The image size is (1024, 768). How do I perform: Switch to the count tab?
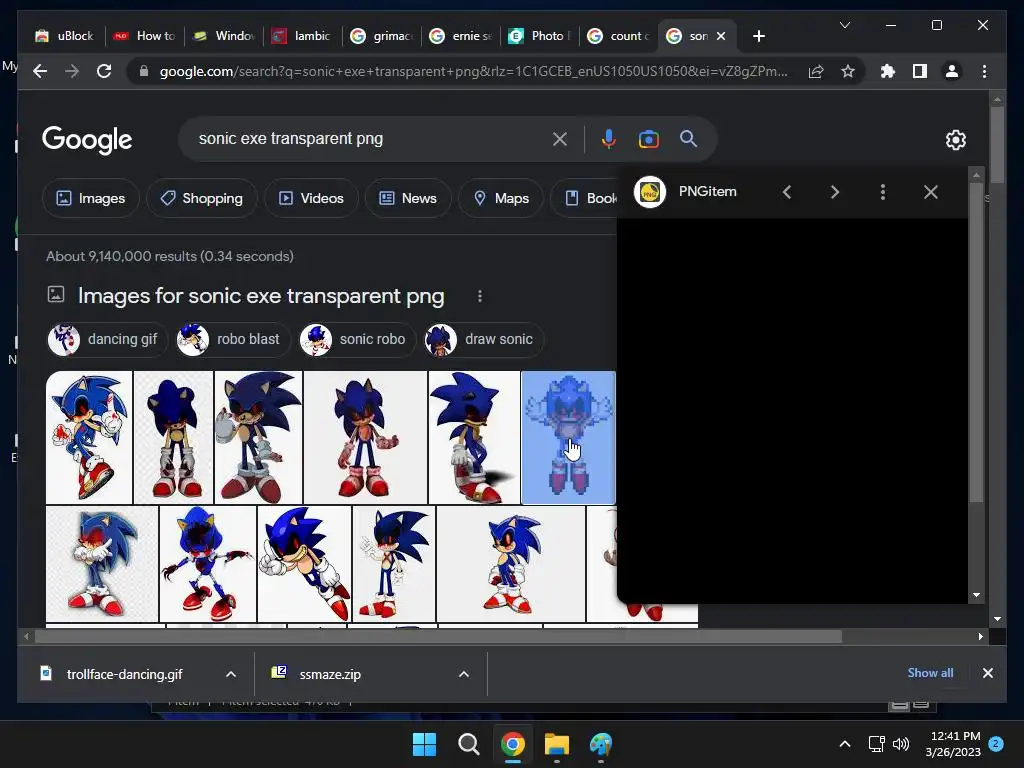click(x=618, y=36)
